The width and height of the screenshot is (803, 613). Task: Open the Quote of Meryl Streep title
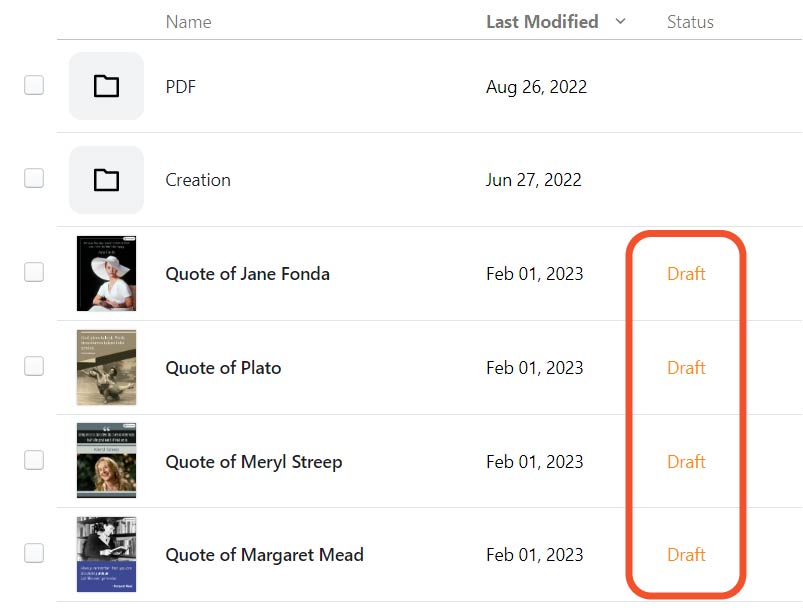[x=253, y=462]
